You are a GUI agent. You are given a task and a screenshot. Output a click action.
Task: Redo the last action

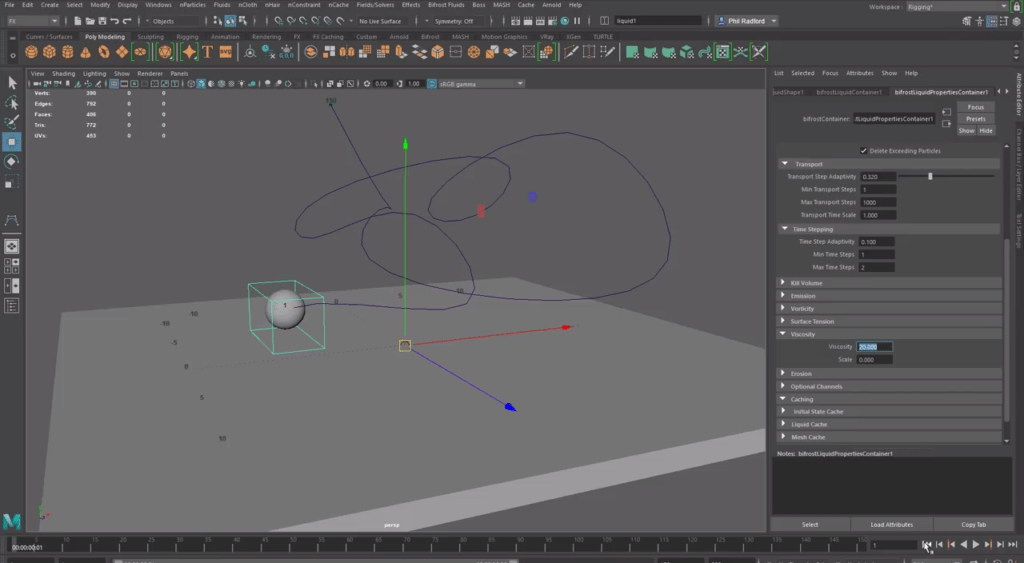pyautogui.click(x=127, y=21)
